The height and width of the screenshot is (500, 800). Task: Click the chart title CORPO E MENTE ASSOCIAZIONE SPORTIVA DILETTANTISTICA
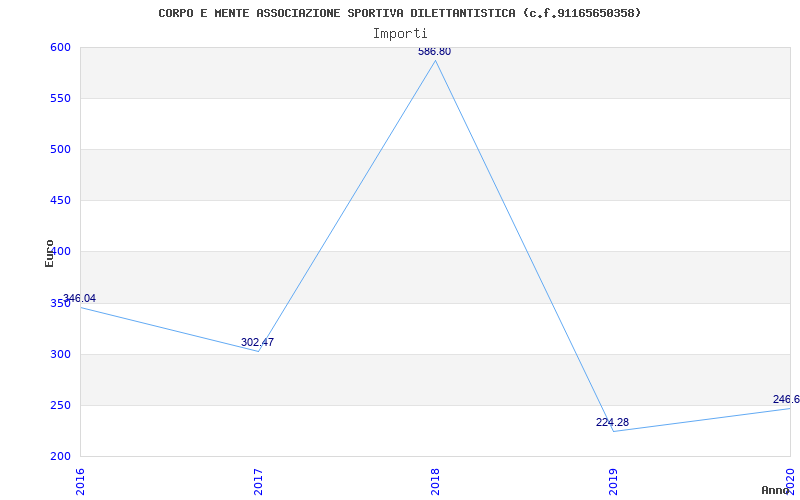[399, 13]
